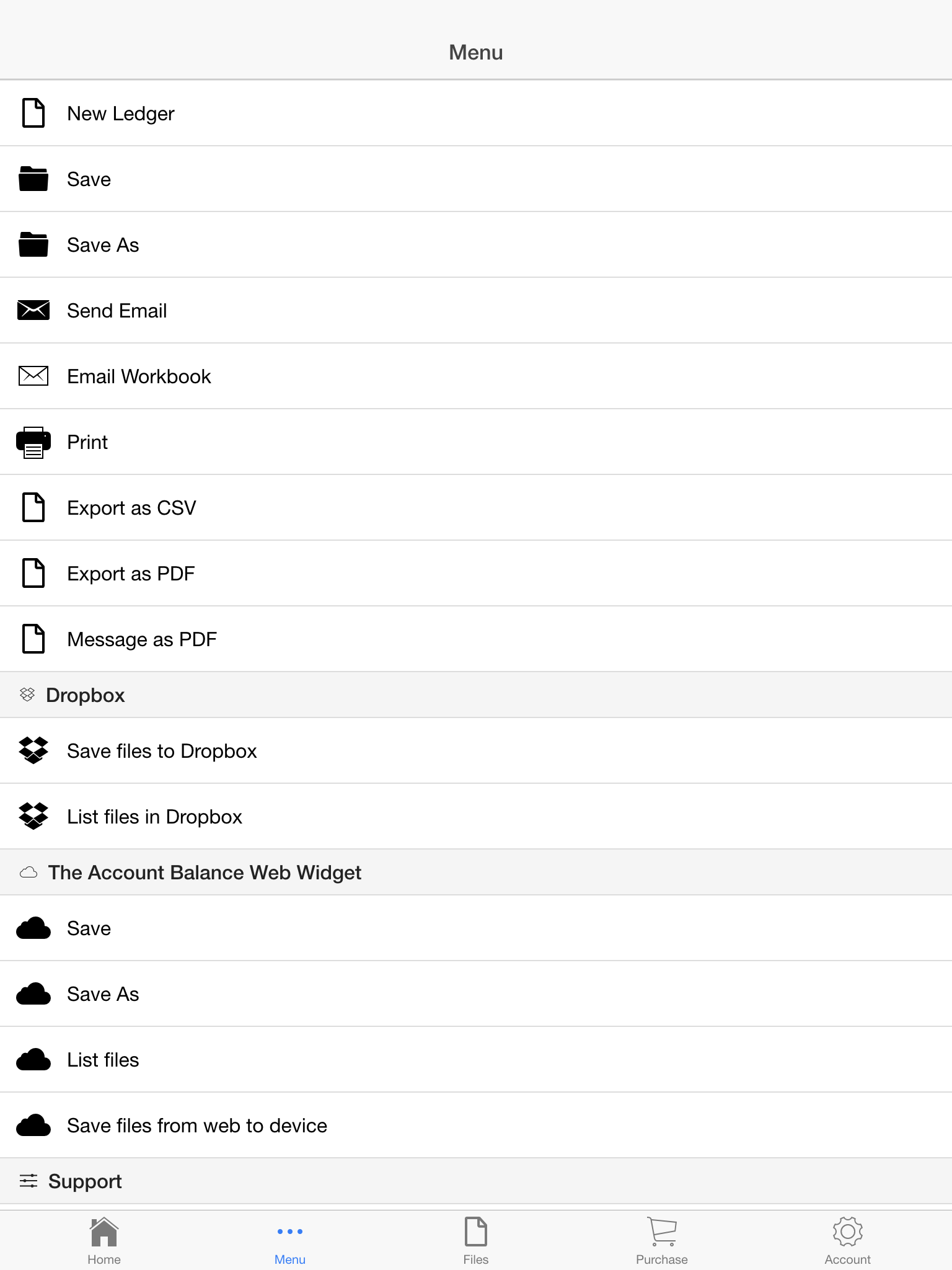
Task: Tap the Dropbox section header
Action: [476, 695]
